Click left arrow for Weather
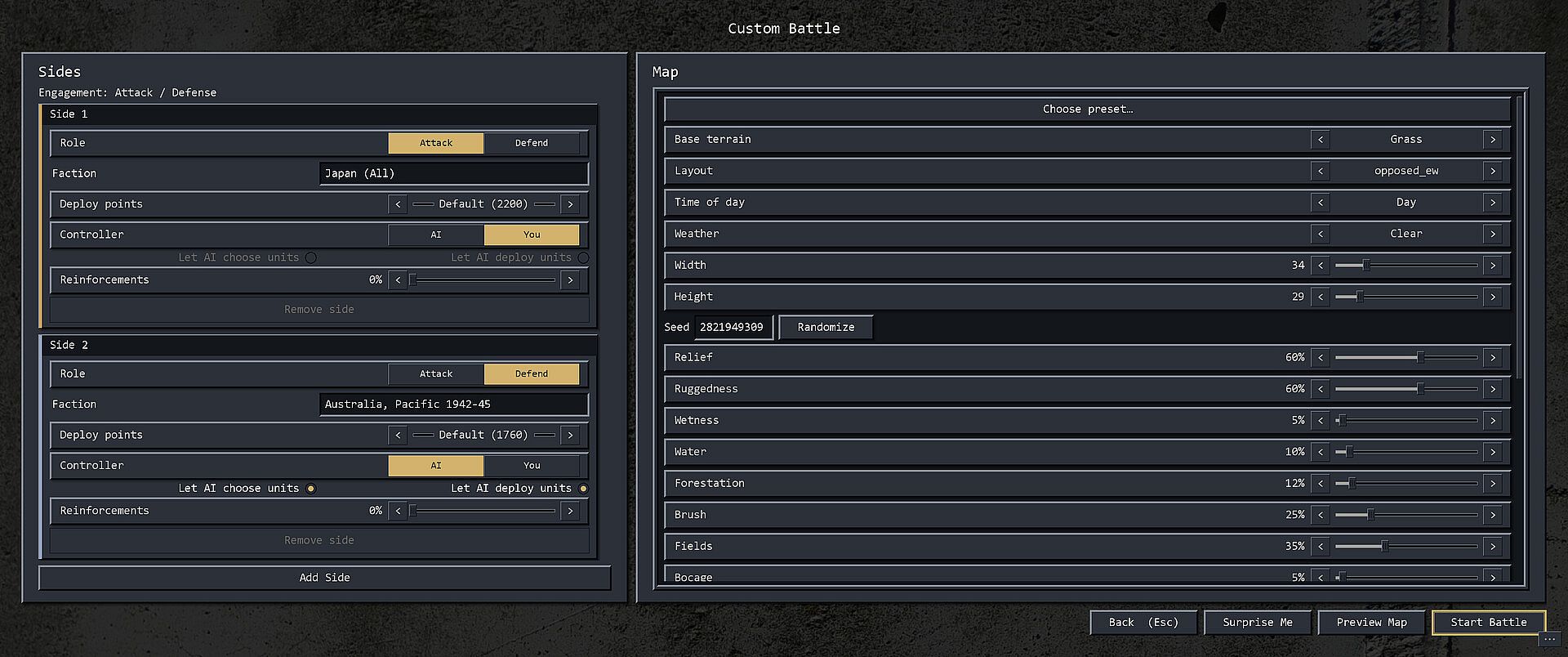Image resolution: width=1568 pixels, height=657 pixels. point(1321,234)
